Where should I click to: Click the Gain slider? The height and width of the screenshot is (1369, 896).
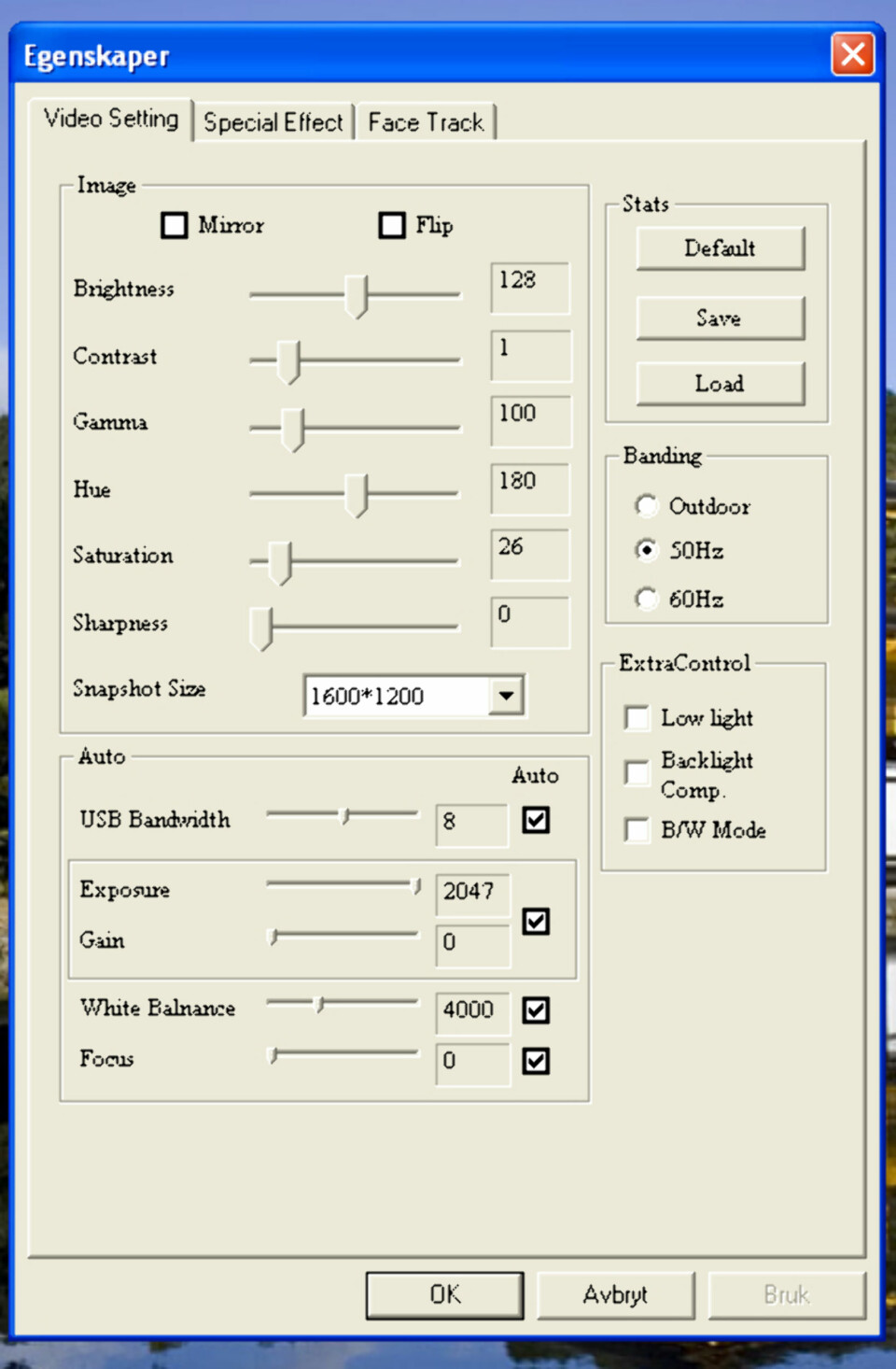(x=343, y=936)
